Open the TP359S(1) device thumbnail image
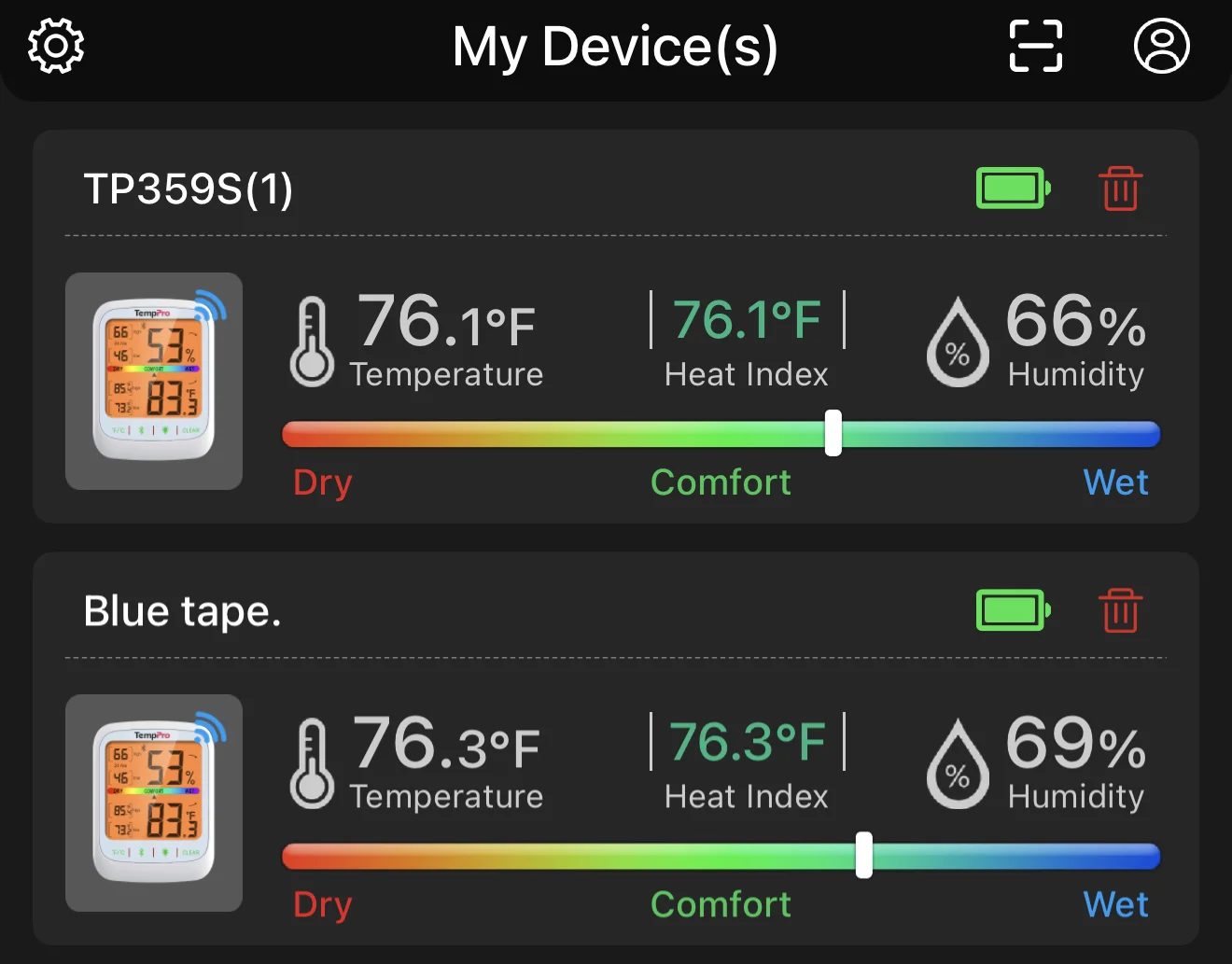Viewport: 1232px width, 964px height. [154, 381]
